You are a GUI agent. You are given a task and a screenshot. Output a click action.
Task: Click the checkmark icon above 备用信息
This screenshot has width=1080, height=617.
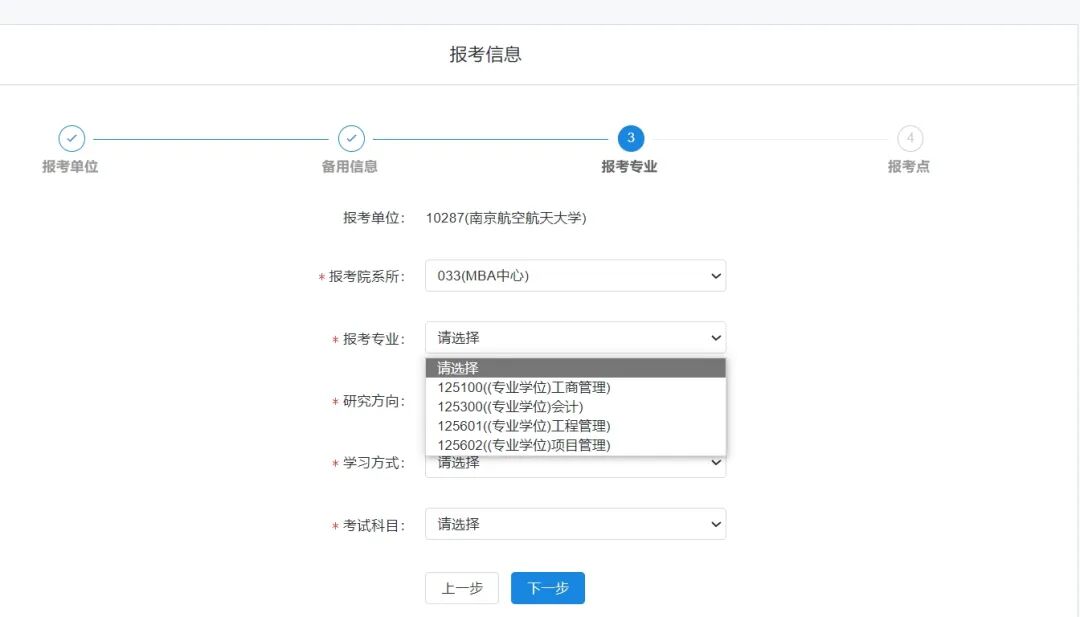click(x=350, y=138)
